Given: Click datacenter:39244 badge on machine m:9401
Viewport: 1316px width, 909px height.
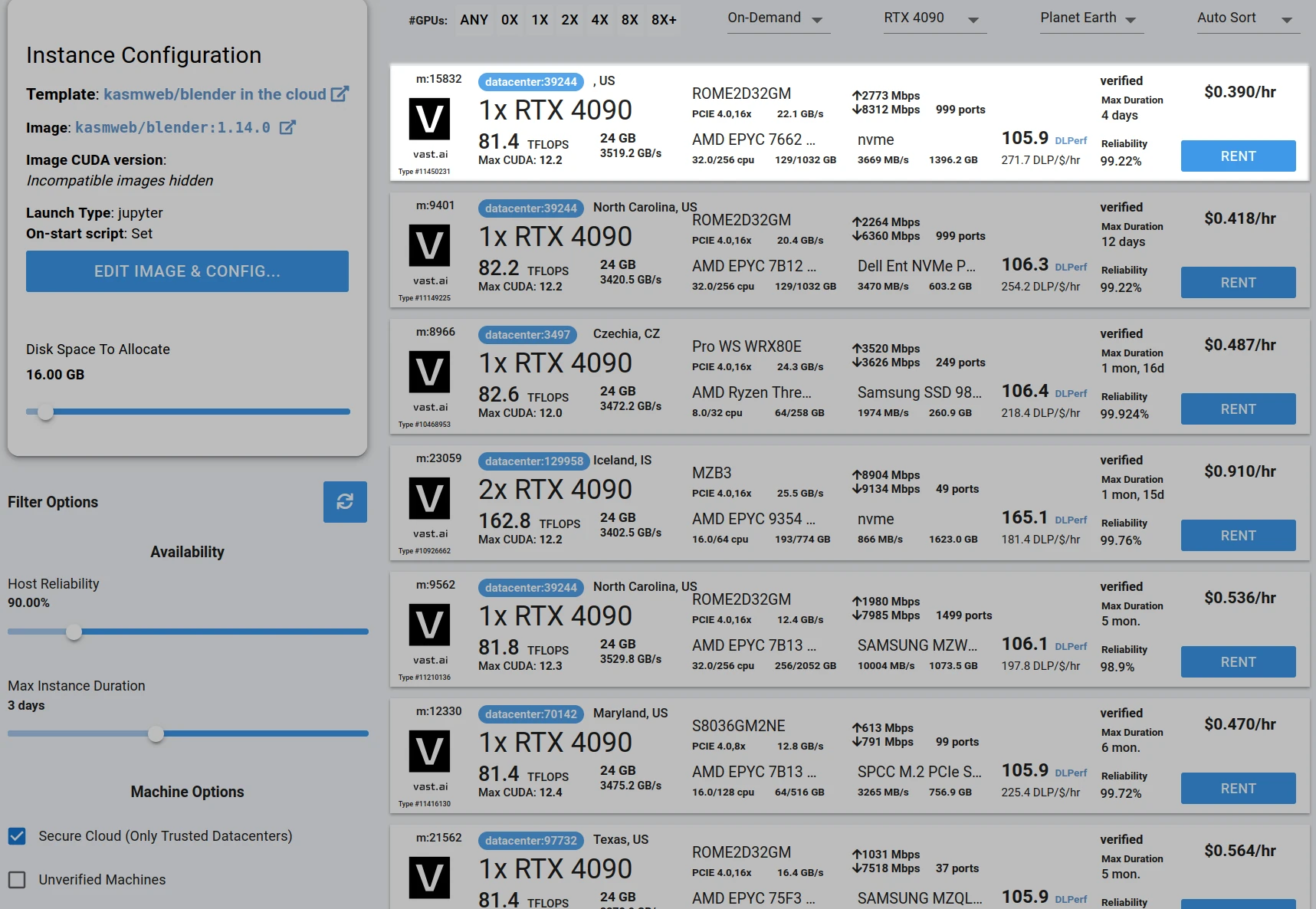Looking at the screenshot, I should [531, 208].
